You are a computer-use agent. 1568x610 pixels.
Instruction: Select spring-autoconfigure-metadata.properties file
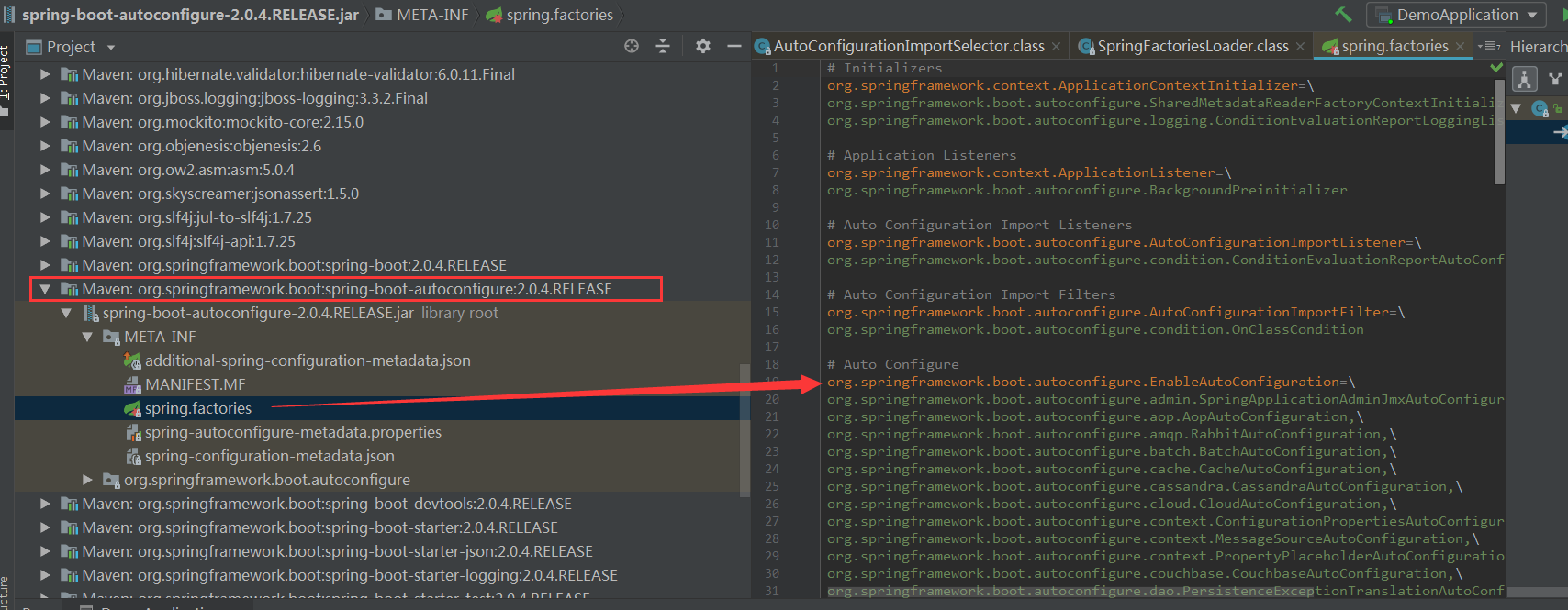click(292, 432)
